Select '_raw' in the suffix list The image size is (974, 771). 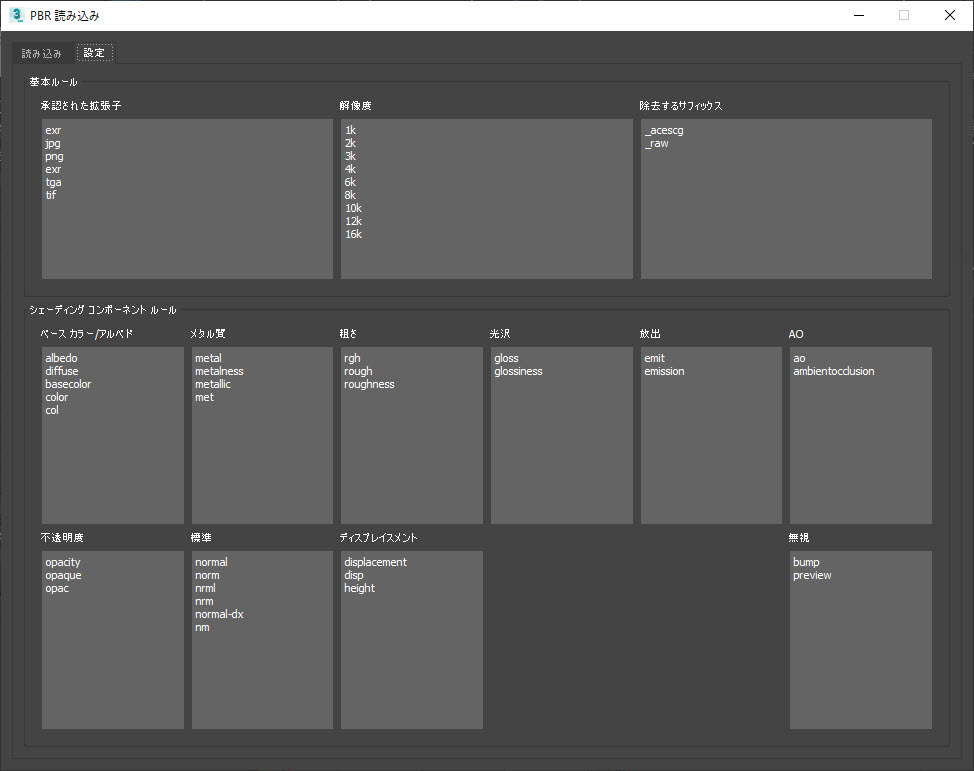click(657, 144)
